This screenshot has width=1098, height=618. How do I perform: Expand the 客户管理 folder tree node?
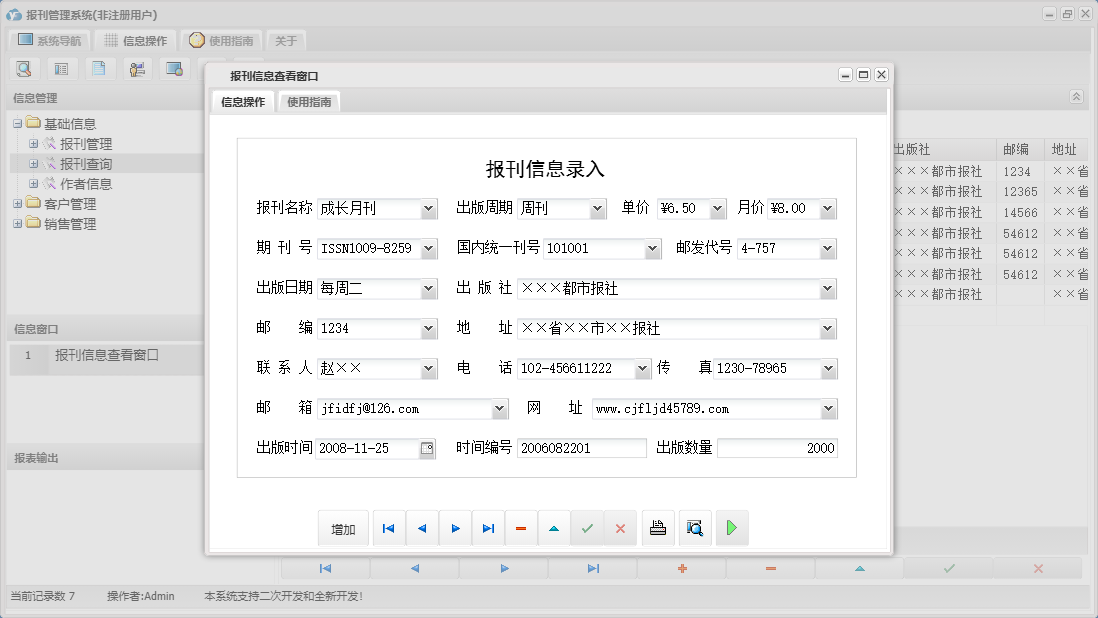click(20, 205)
